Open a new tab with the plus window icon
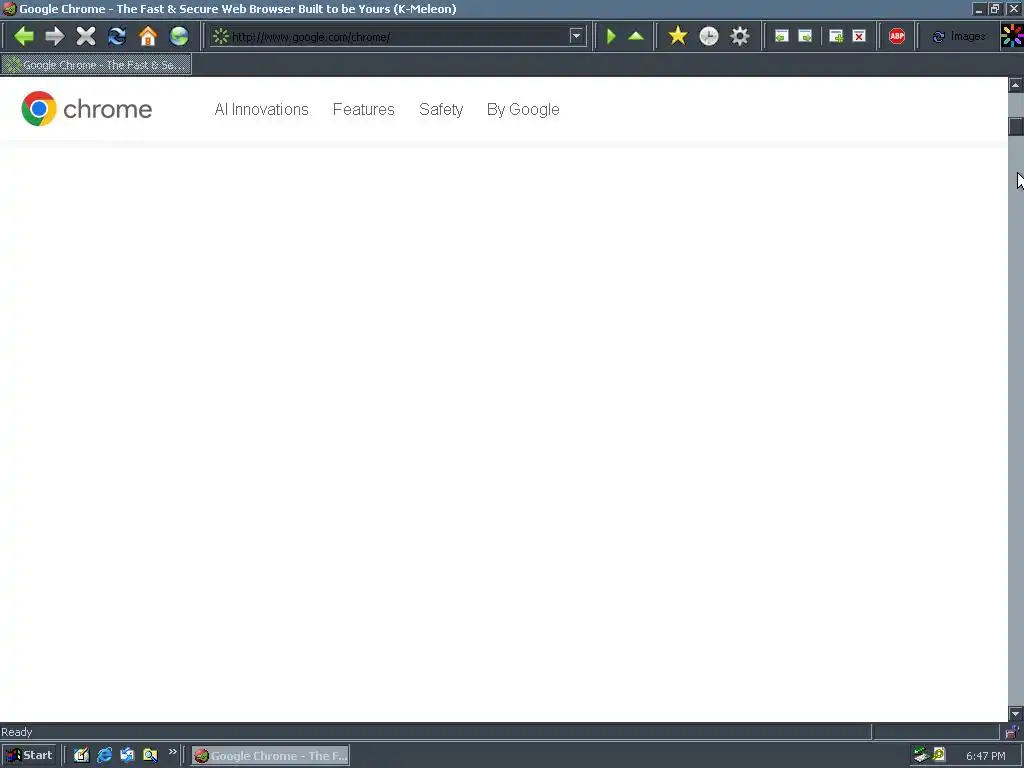Viewport: 1024px width, 768px height. click(x=836, y=36)
